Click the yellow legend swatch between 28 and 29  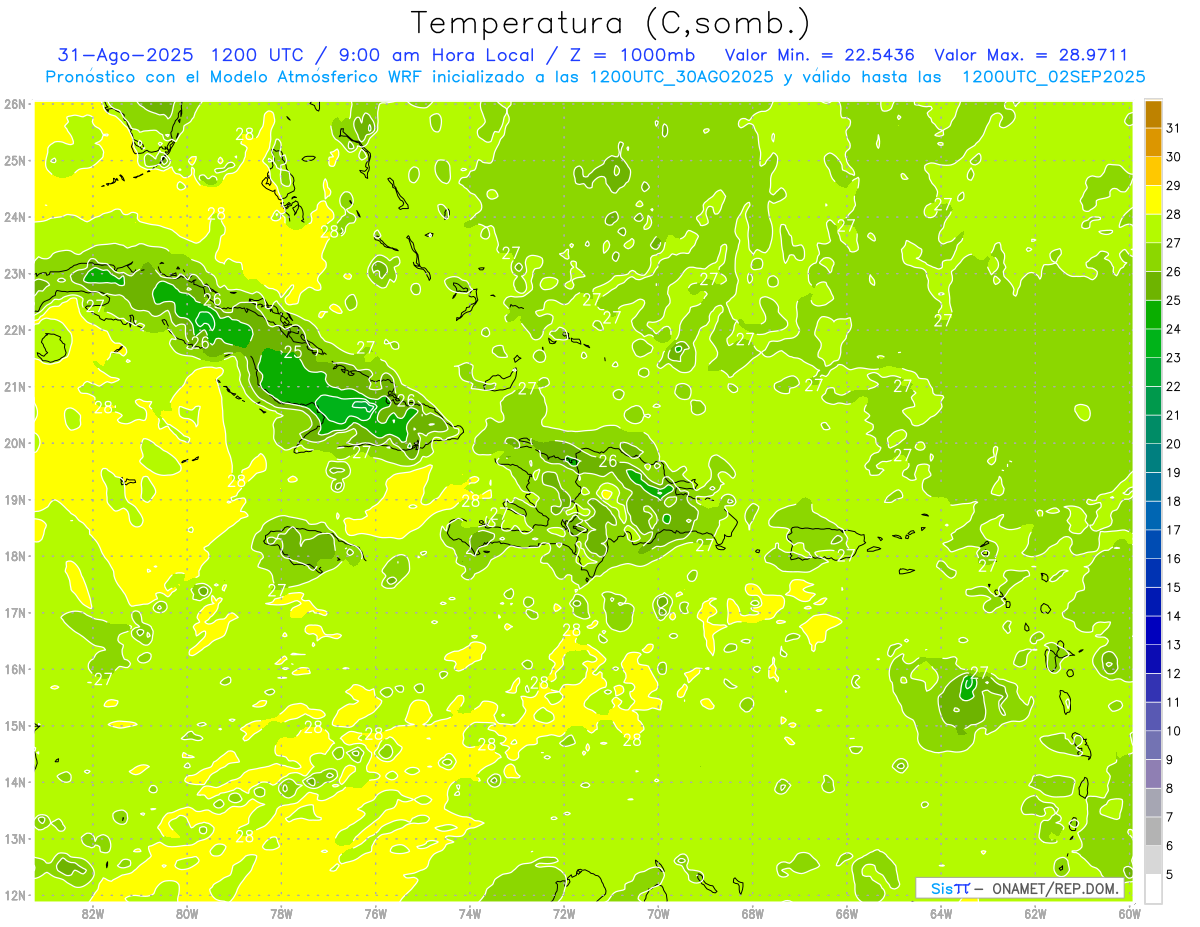1153,200
